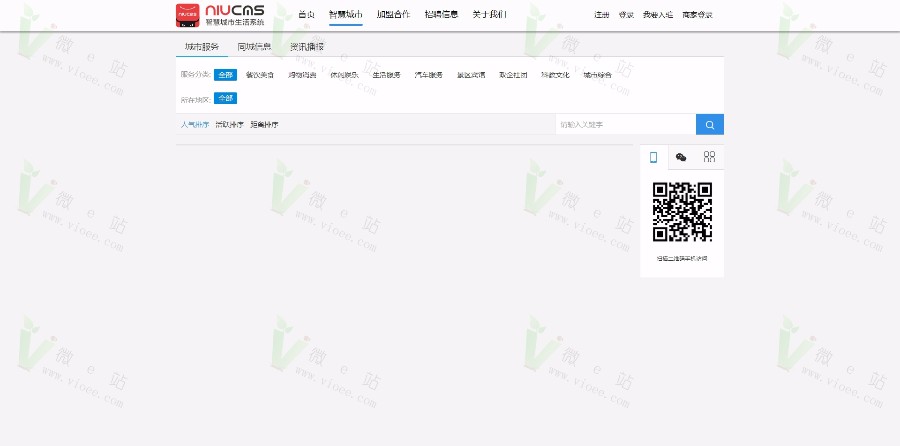Screen dimensions: 900x446
Task: Click the QR code image
Action: point(682,212)
